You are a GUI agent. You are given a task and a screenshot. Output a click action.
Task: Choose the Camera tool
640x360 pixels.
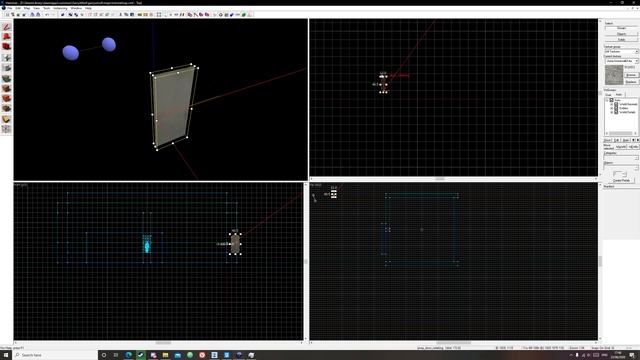[6, 47]
